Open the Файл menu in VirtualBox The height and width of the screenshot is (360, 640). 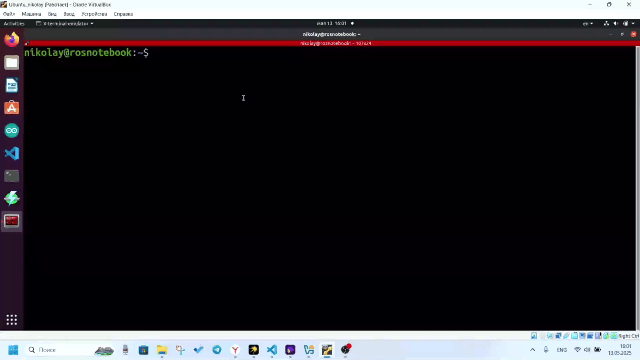(x=9, y=14)
